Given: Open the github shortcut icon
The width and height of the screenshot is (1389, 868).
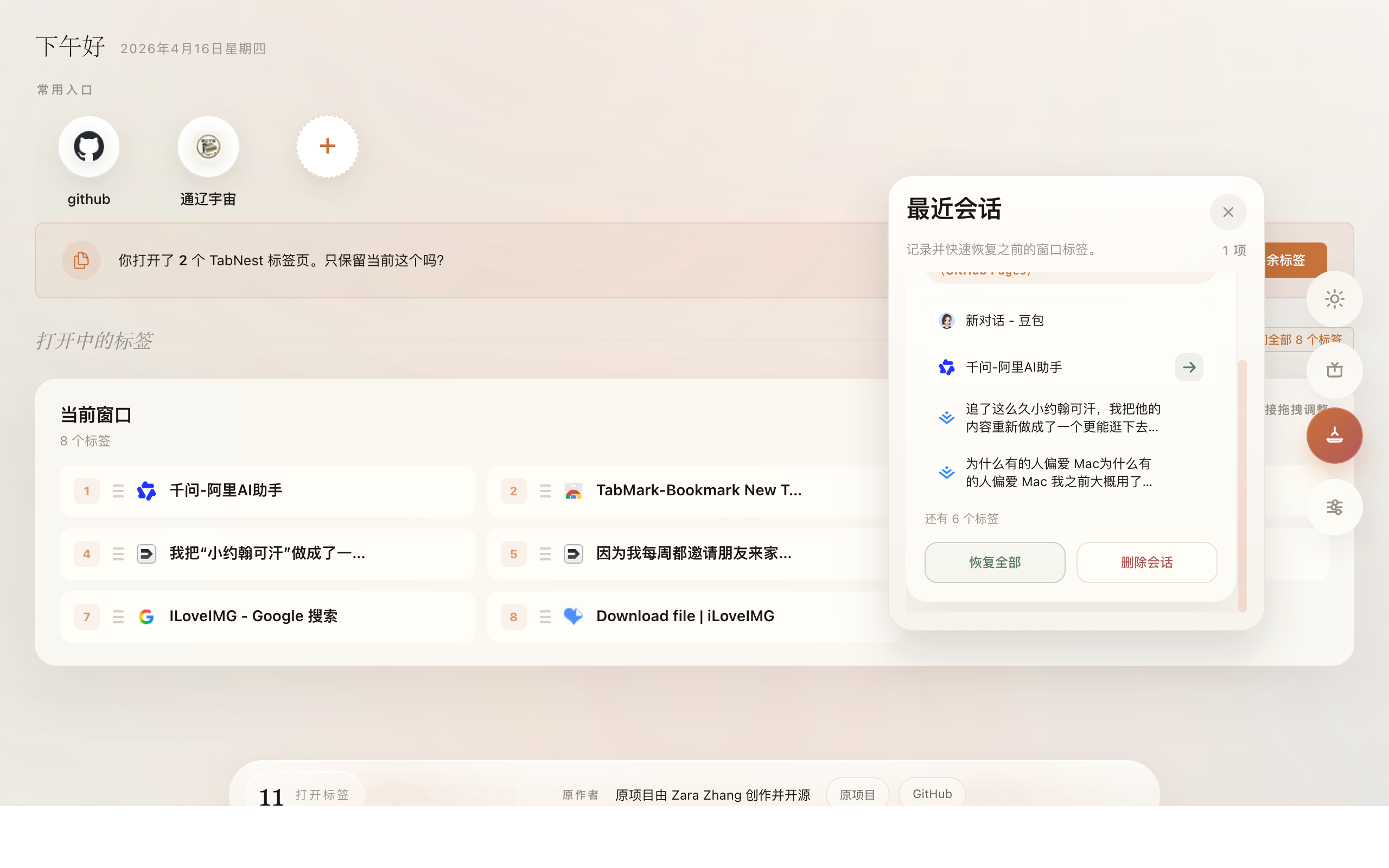Looking at the screenshot, I should coord(89,146).
